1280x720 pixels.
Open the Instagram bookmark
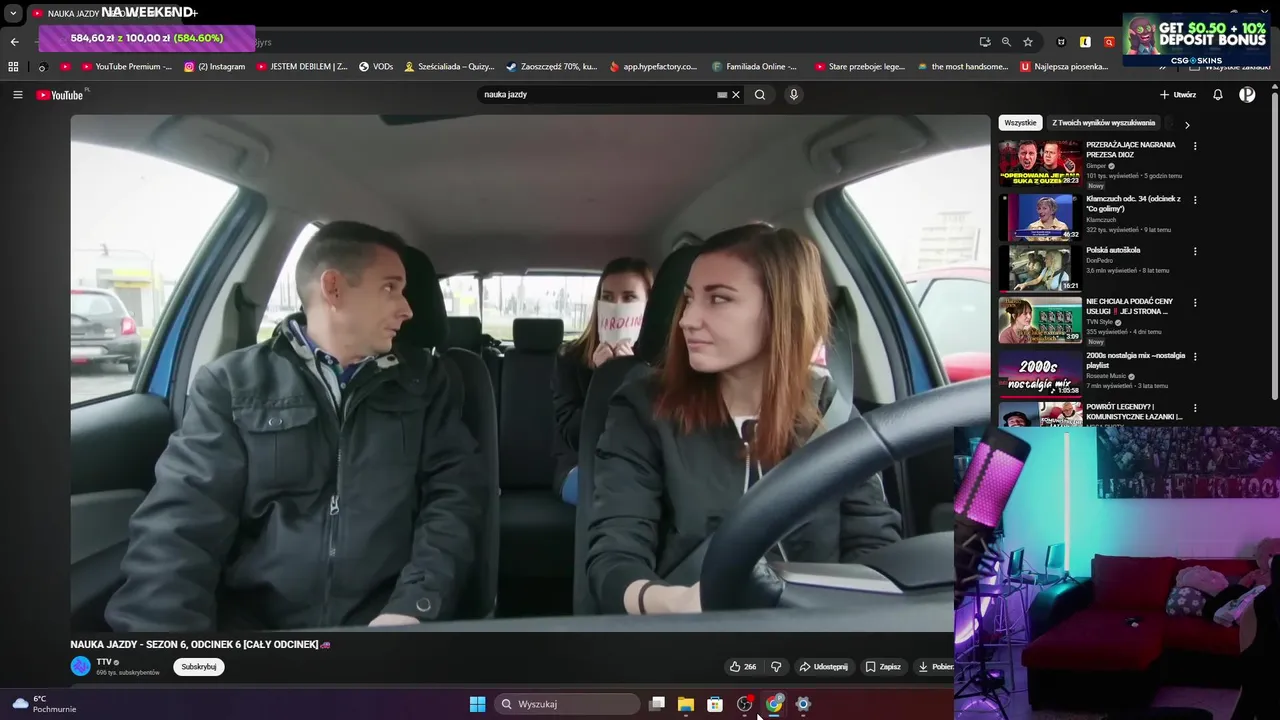coord(215,67)
